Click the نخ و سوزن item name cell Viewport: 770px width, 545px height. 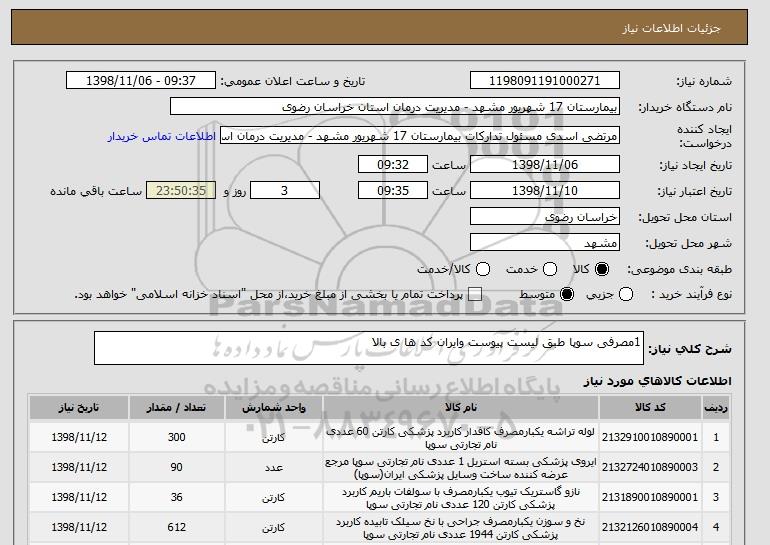[461, 528]
